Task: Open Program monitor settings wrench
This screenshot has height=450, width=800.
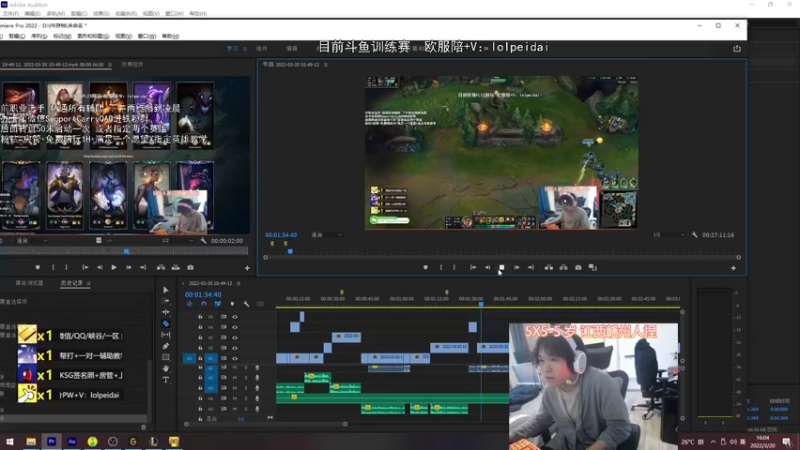Action: point(694,235)
